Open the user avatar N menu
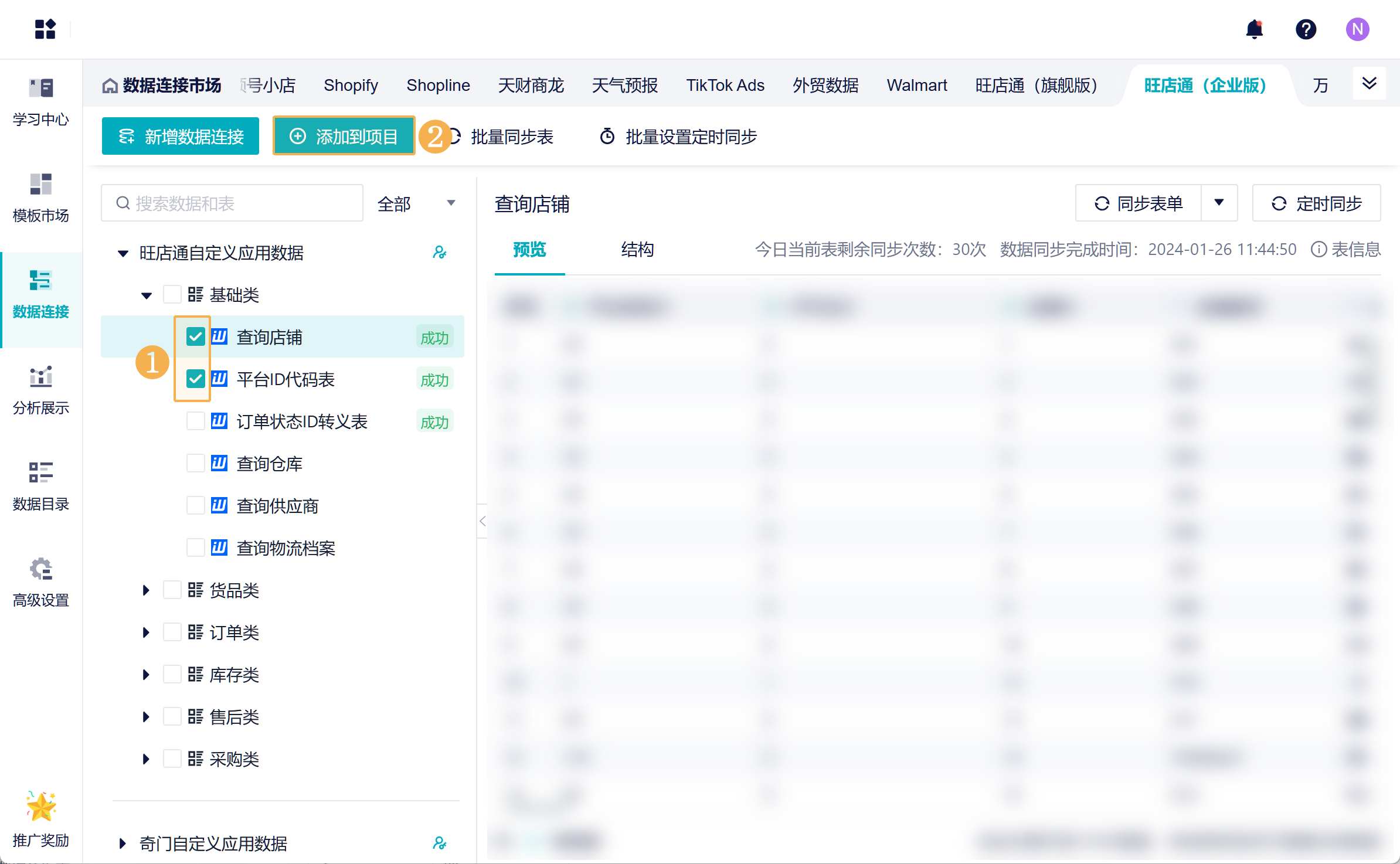1400x864 pixels. click(x=1357, y=29)
